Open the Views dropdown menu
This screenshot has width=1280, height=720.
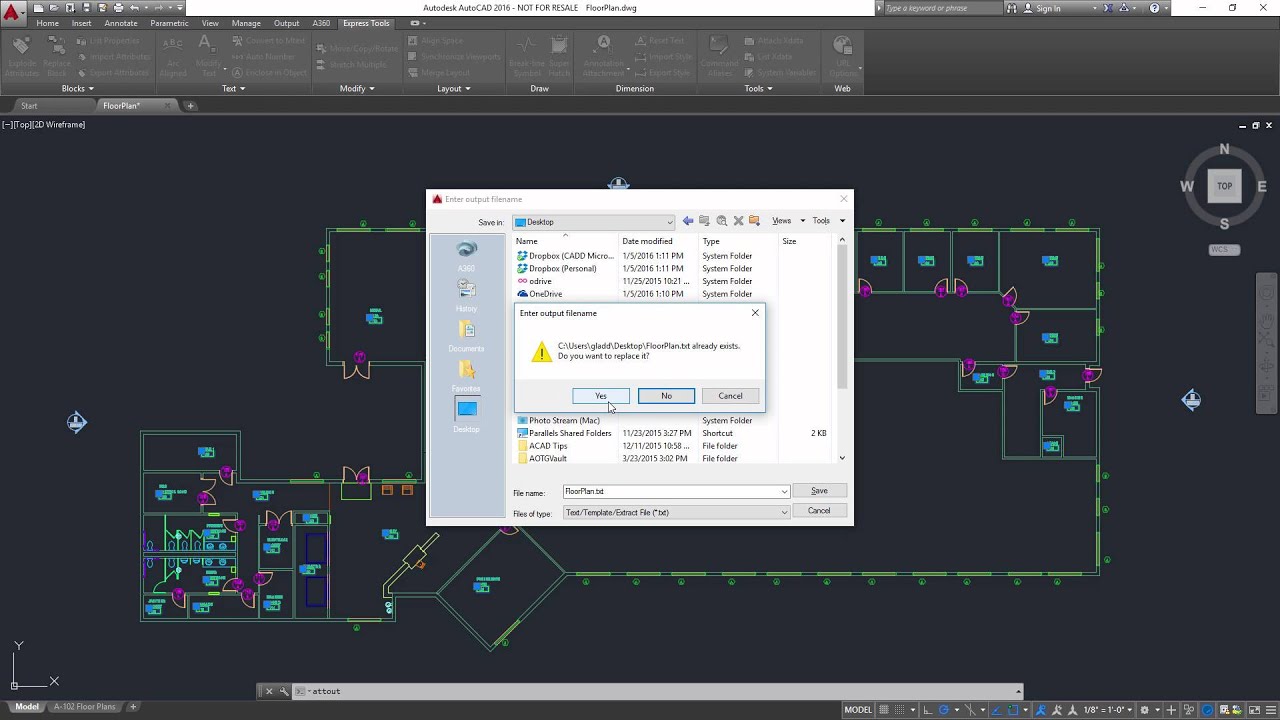click(x=788, y=221)
